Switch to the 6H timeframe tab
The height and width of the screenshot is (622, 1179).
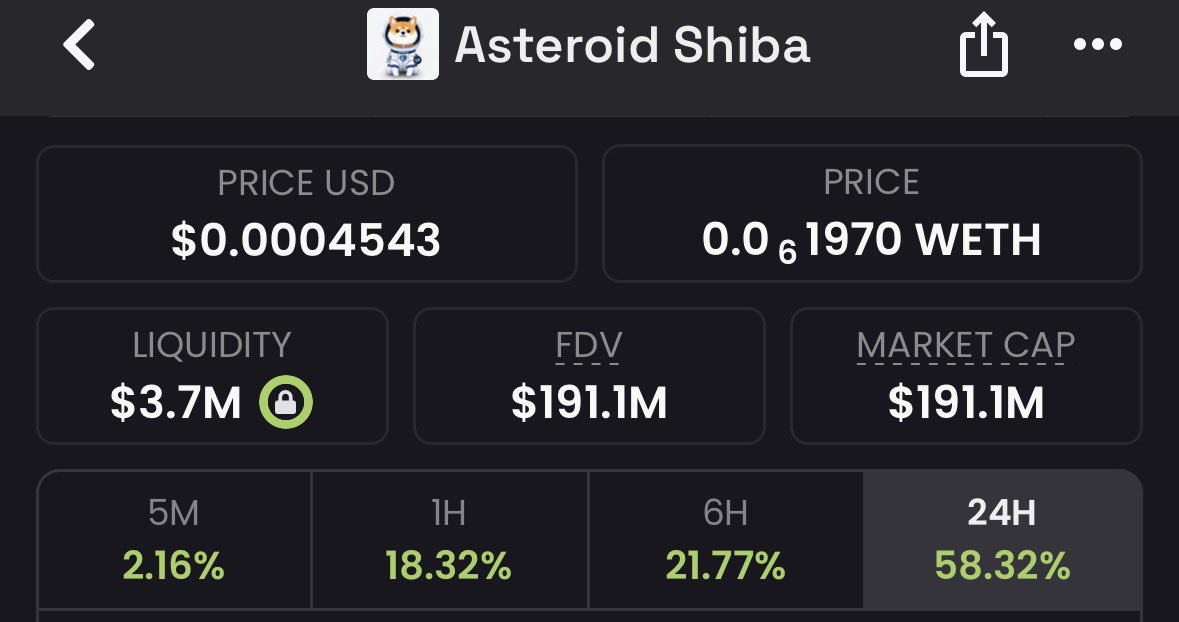[x=725, y=540]
